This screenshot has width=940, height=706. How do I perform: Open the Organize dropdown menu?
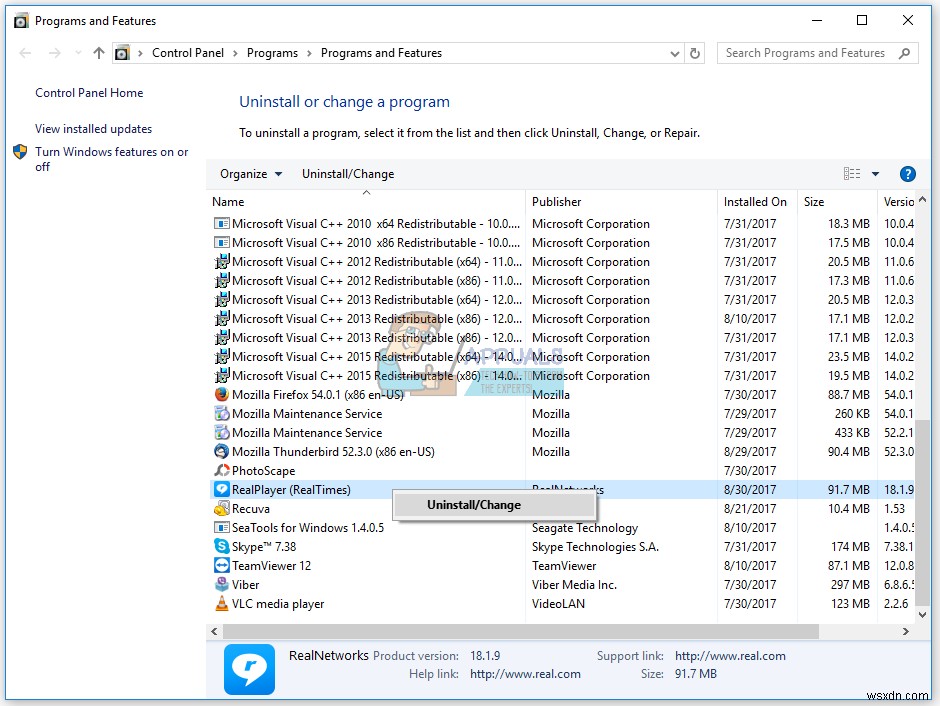click(x=251, y=174)
